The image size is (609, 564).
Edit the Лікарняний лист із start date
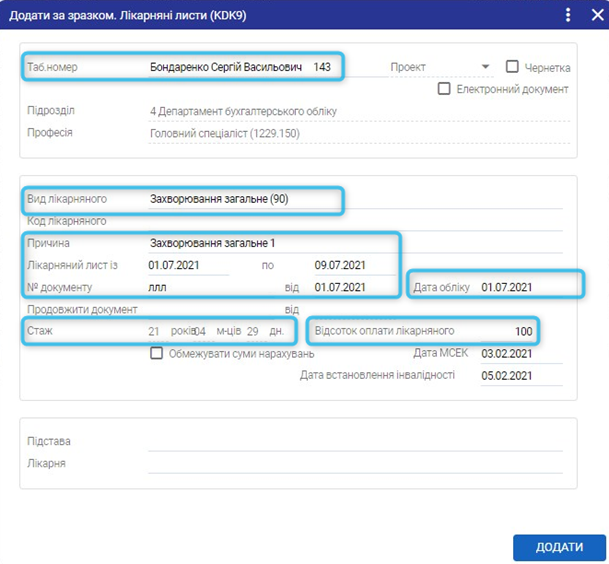(x=187, y=265)
